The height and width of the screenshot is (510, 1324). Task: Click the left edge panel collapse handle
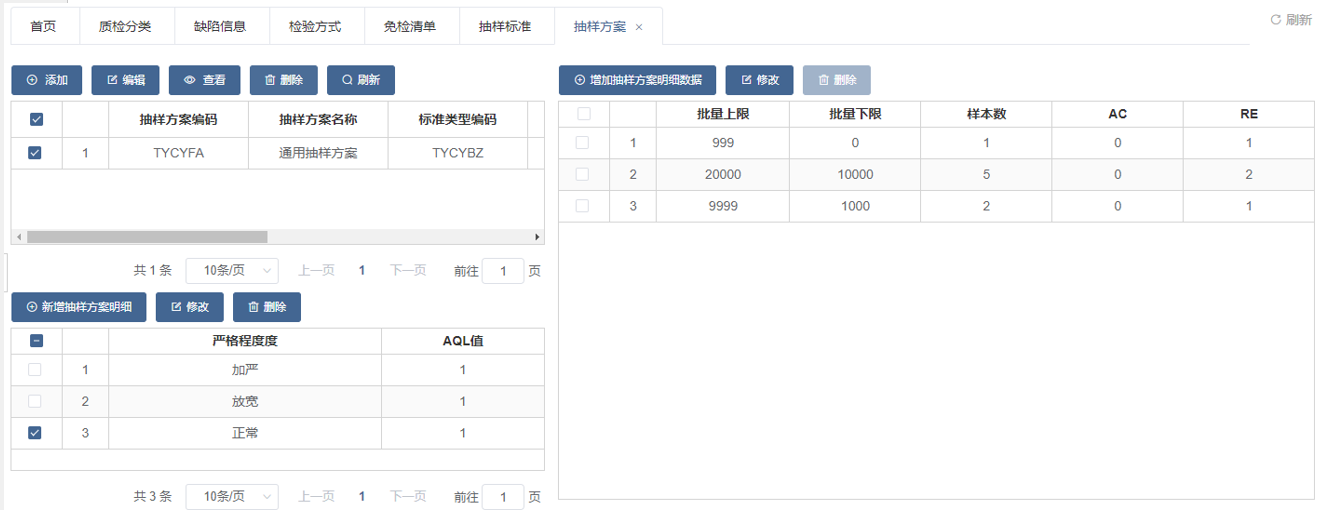[x=3, y=272]
